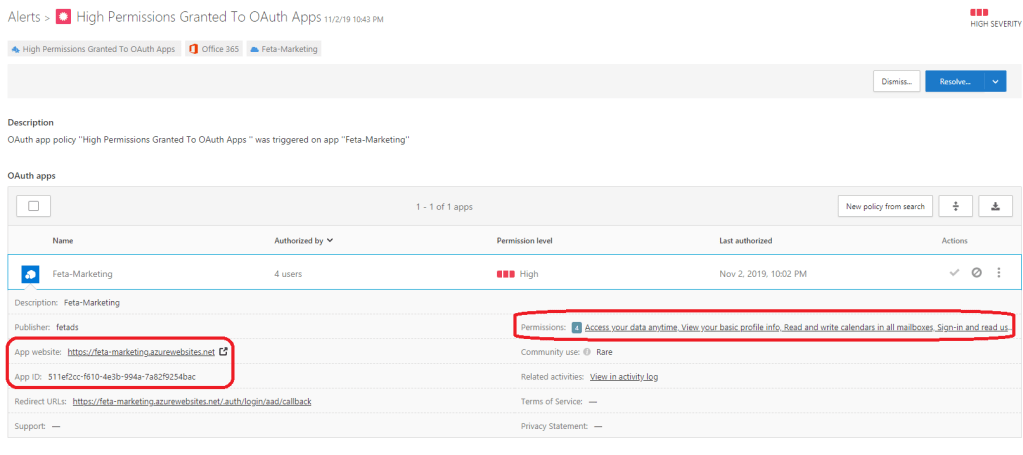Select the Office 365 tag
The height and width of the screenshot is (455, 1023).
tap(213, 48)
